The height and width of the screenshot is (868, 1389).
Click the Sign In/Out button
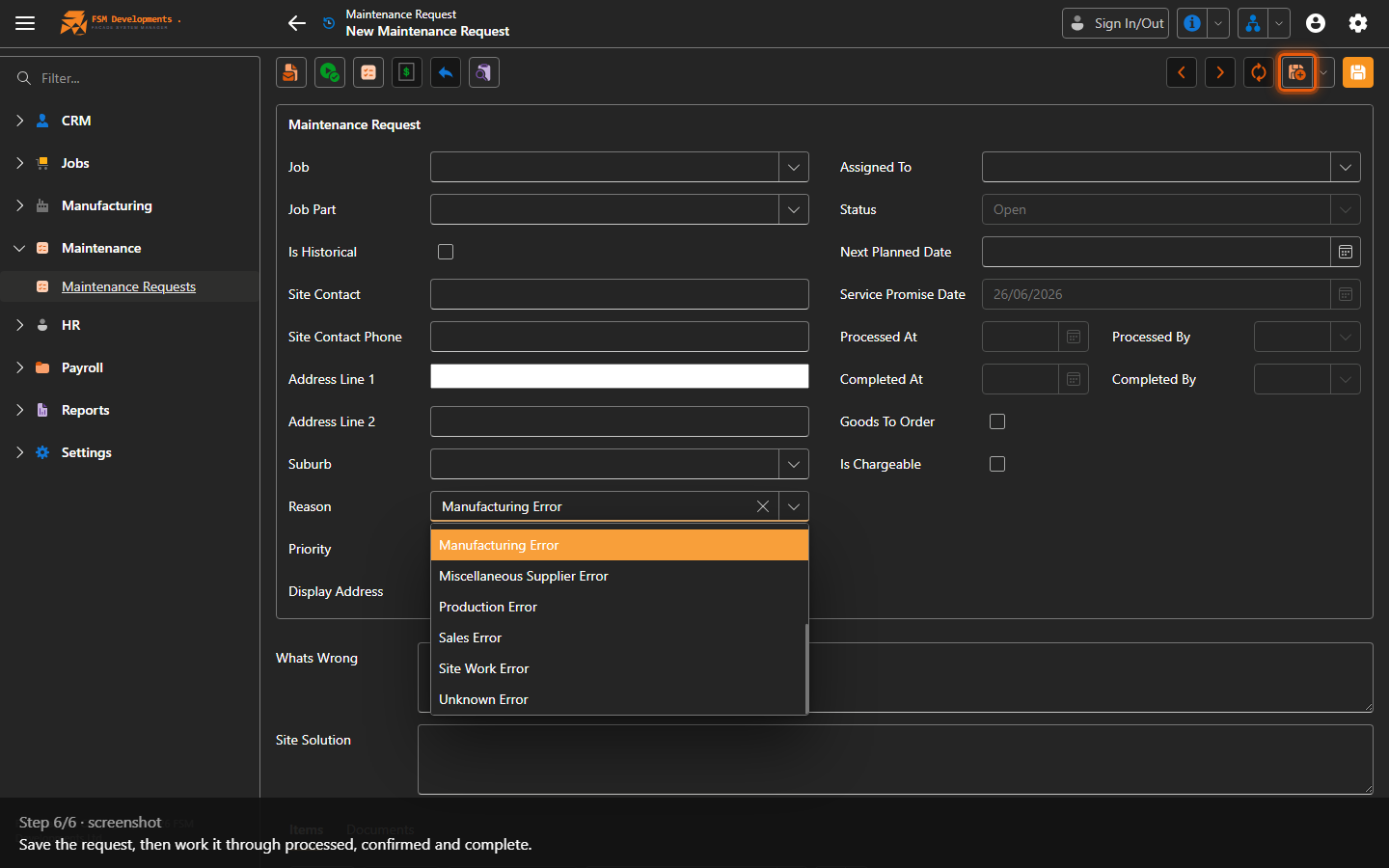(x=1115, y=23)
